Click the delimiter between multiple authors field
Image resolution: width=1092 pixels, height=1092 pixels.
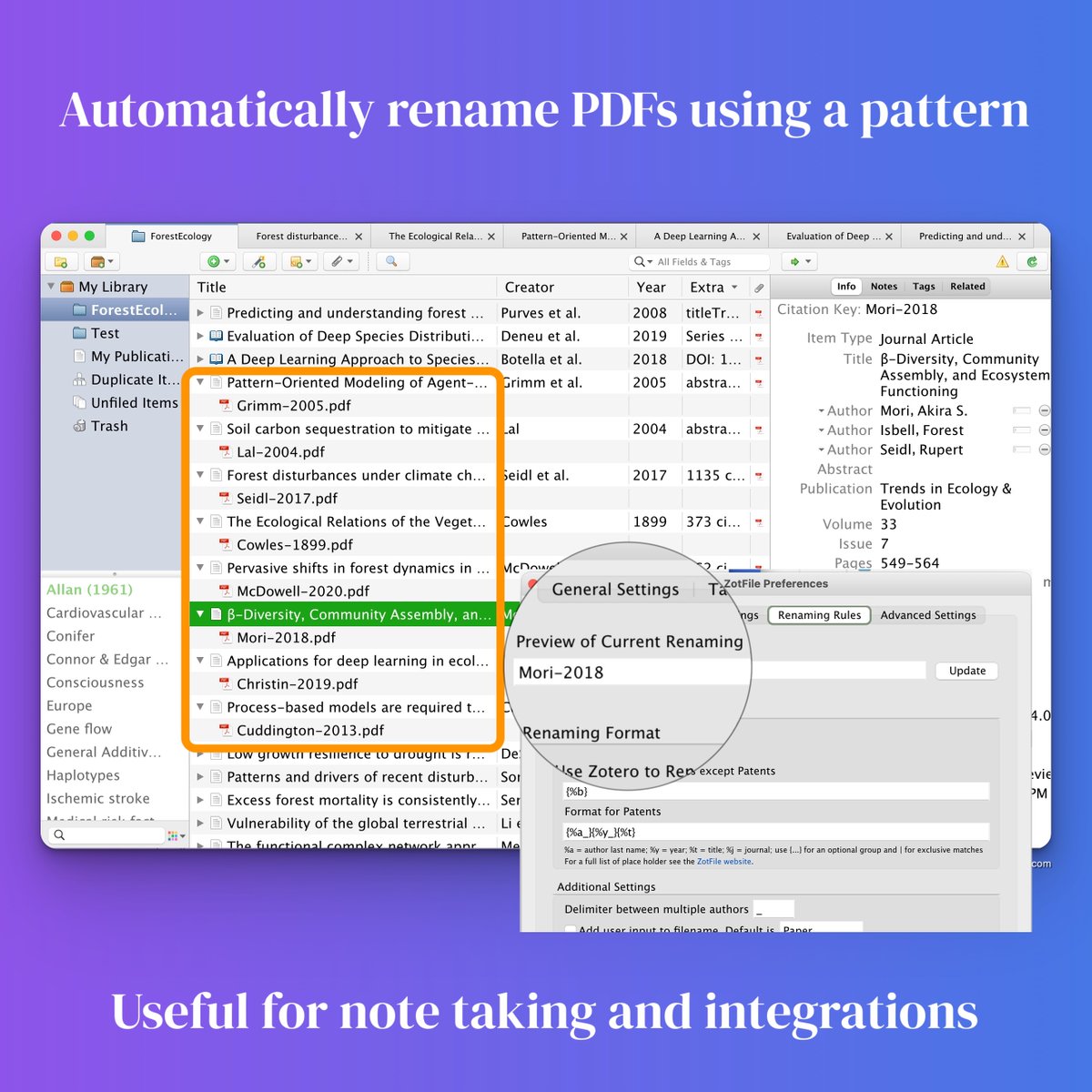pos(774,909)
